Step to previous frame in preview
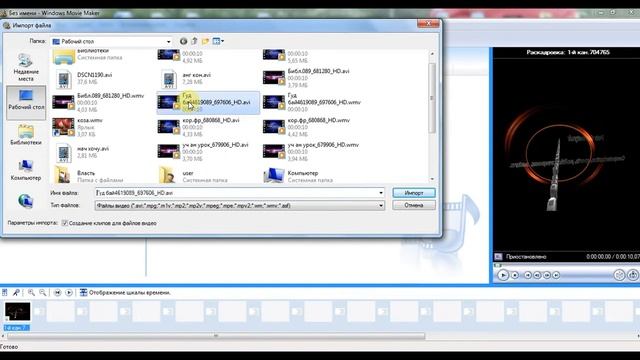The height and width of the screenshot is (360, 640). [537, 276]
